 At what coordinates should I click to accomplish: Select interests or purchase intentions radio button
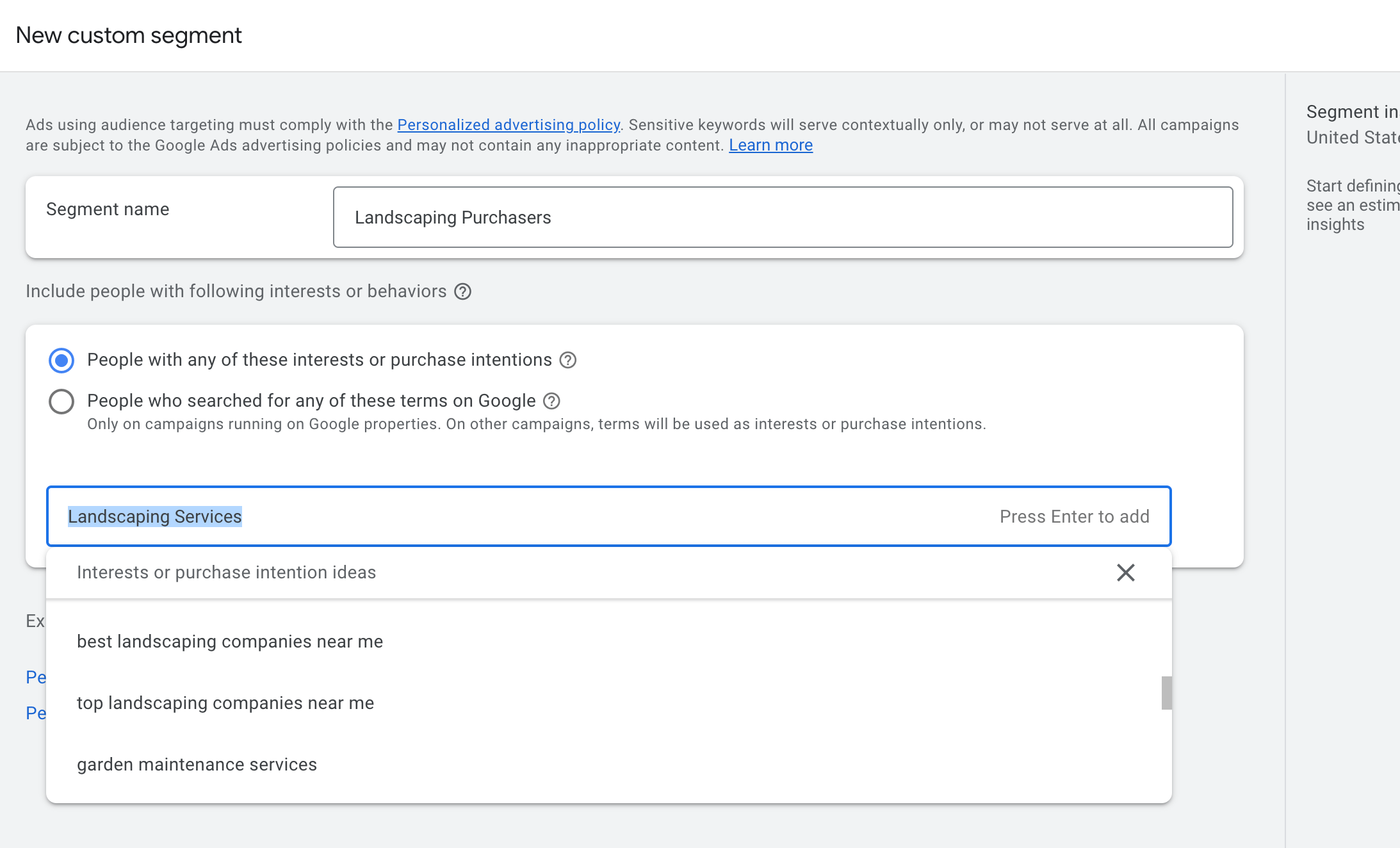61,360
